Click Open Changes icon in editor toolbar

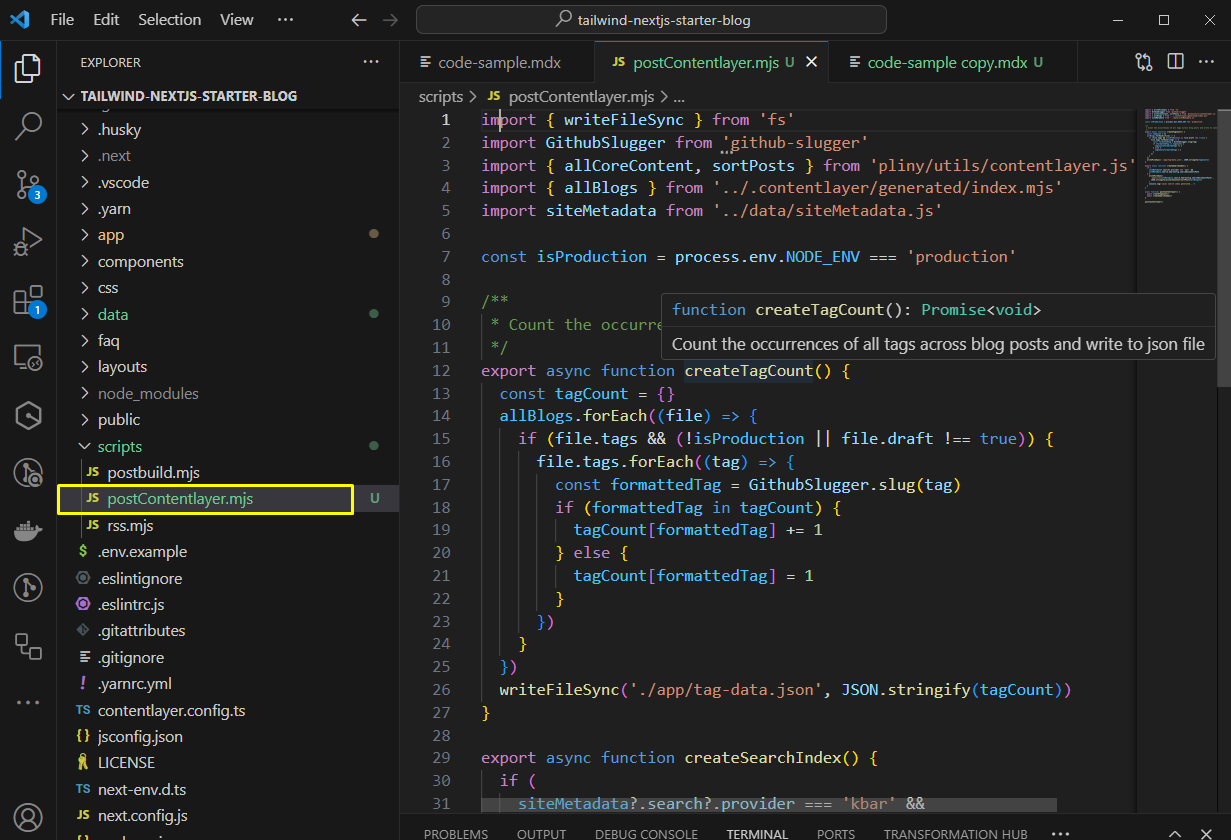pyautogui.click(x=1144, y=62)
